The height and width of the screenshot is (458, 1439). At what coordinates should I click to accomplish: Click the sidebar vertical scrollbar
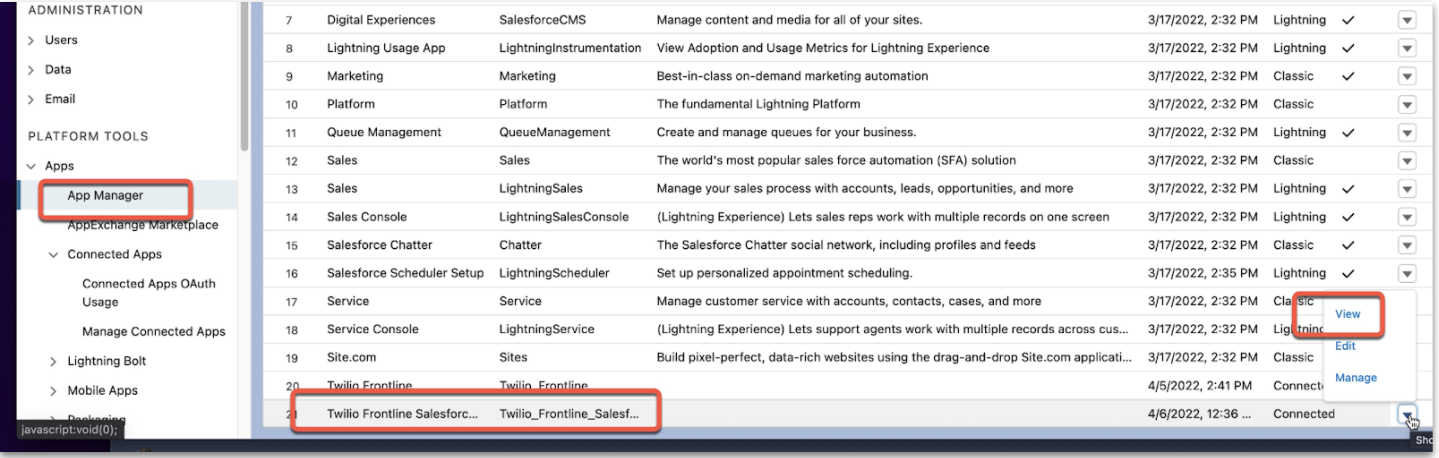click(x=244, y=75)
